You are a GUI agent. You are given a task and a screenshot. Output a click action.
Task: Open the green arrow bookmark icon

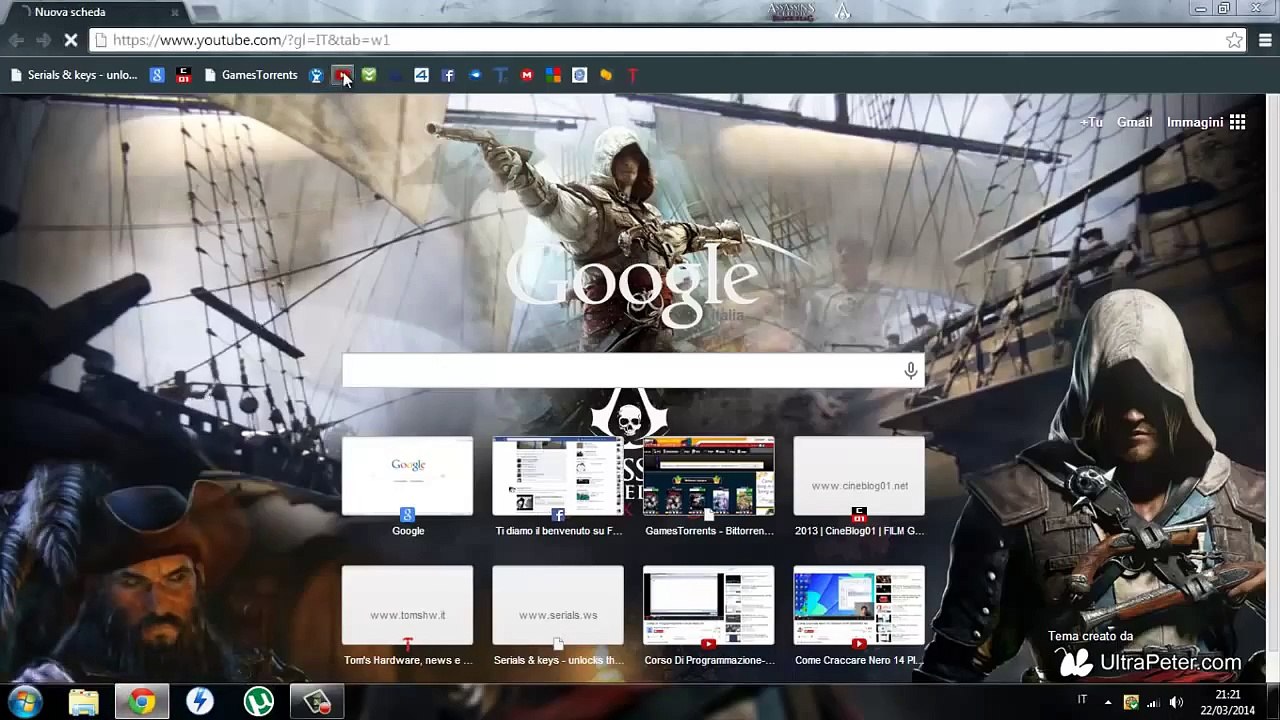pyautogui.click(x=369, y=75)
